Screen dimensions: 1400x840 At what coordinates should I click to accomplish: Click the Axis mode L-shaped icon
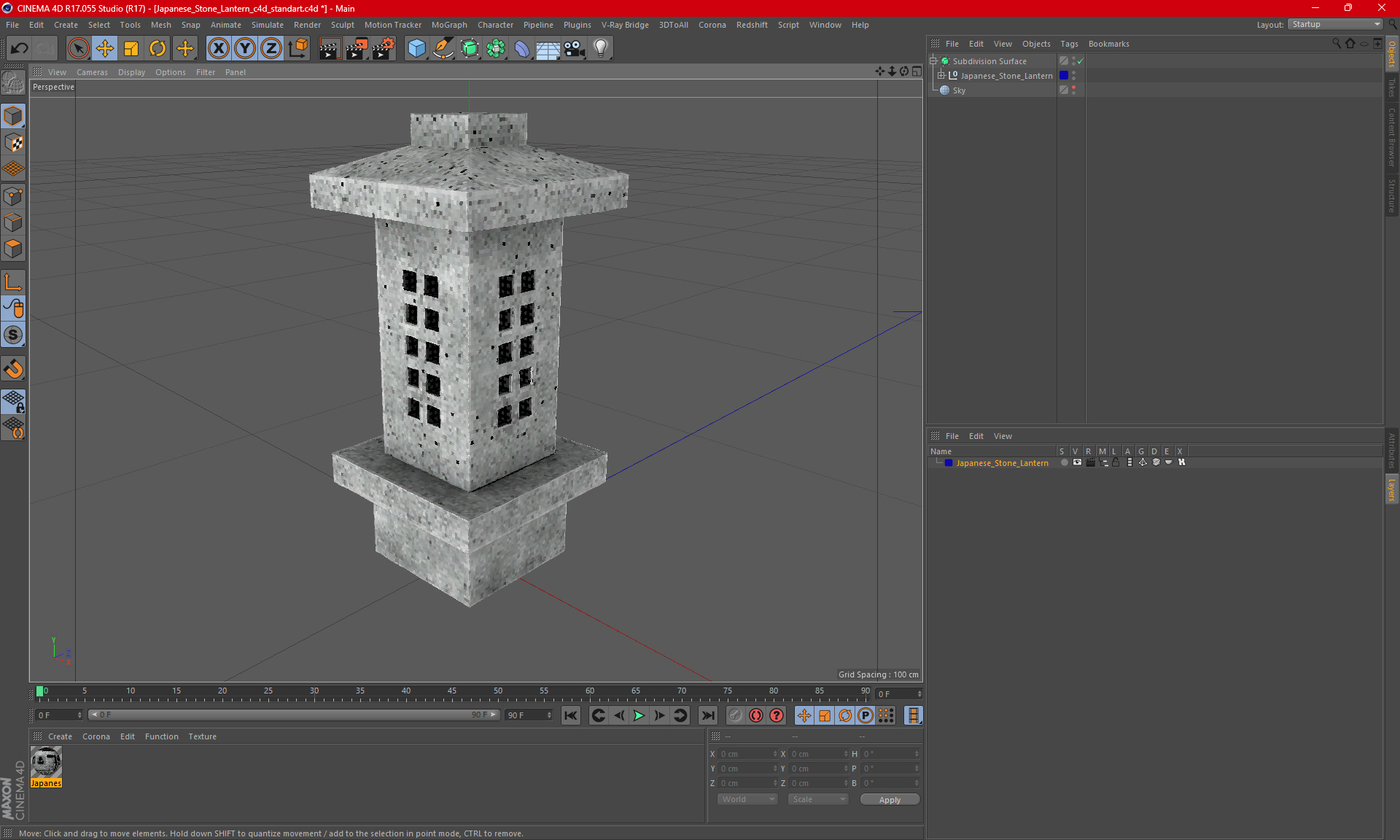(x=13, y=282)
